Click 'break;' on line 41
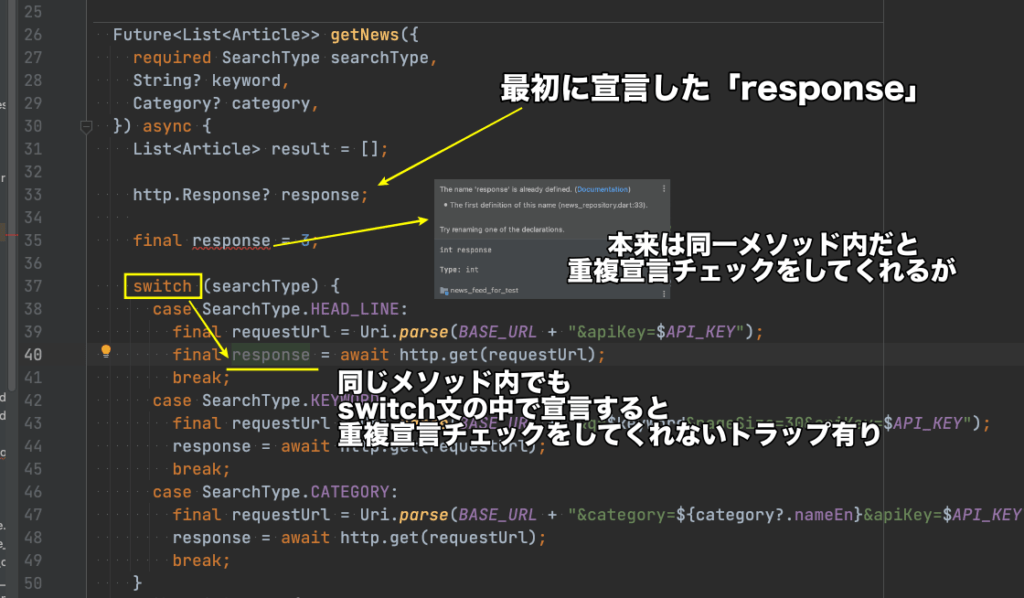Screen dimensions: 1024x598 point(202,377)
